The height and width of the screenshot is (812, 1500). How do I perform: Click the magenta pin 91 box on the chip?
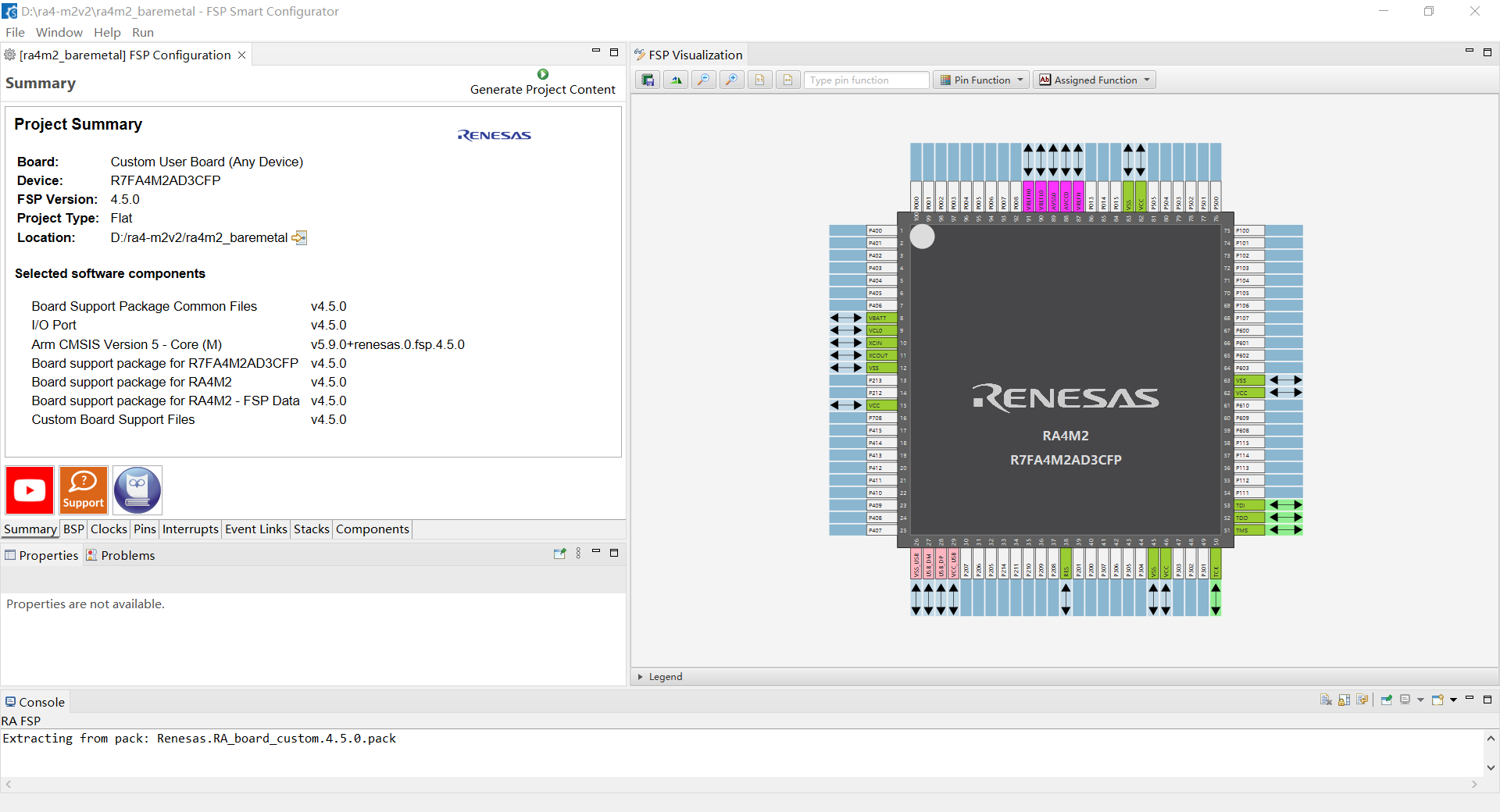pyautogui.click(x=1028, y=196)
